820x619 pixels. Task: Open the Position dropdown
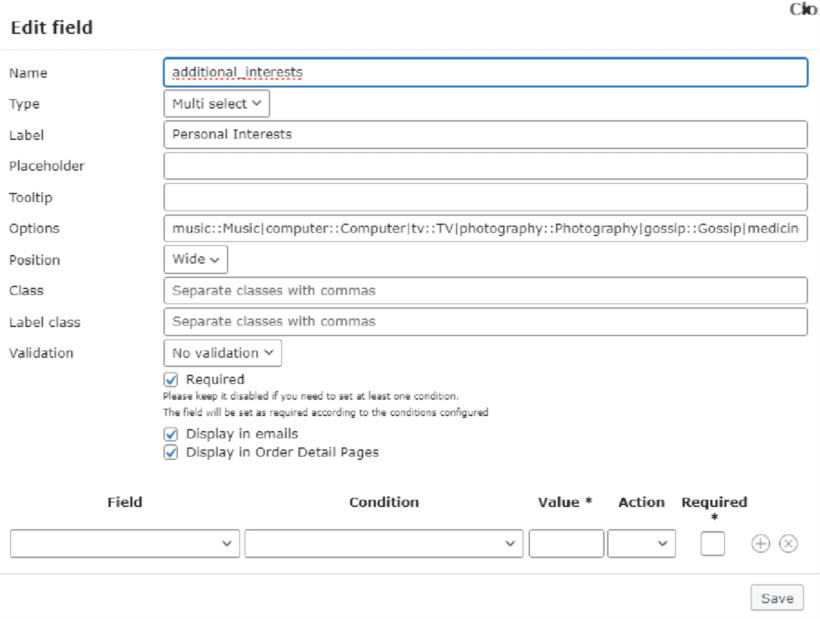pyautogui.click(x=195, y=258)
